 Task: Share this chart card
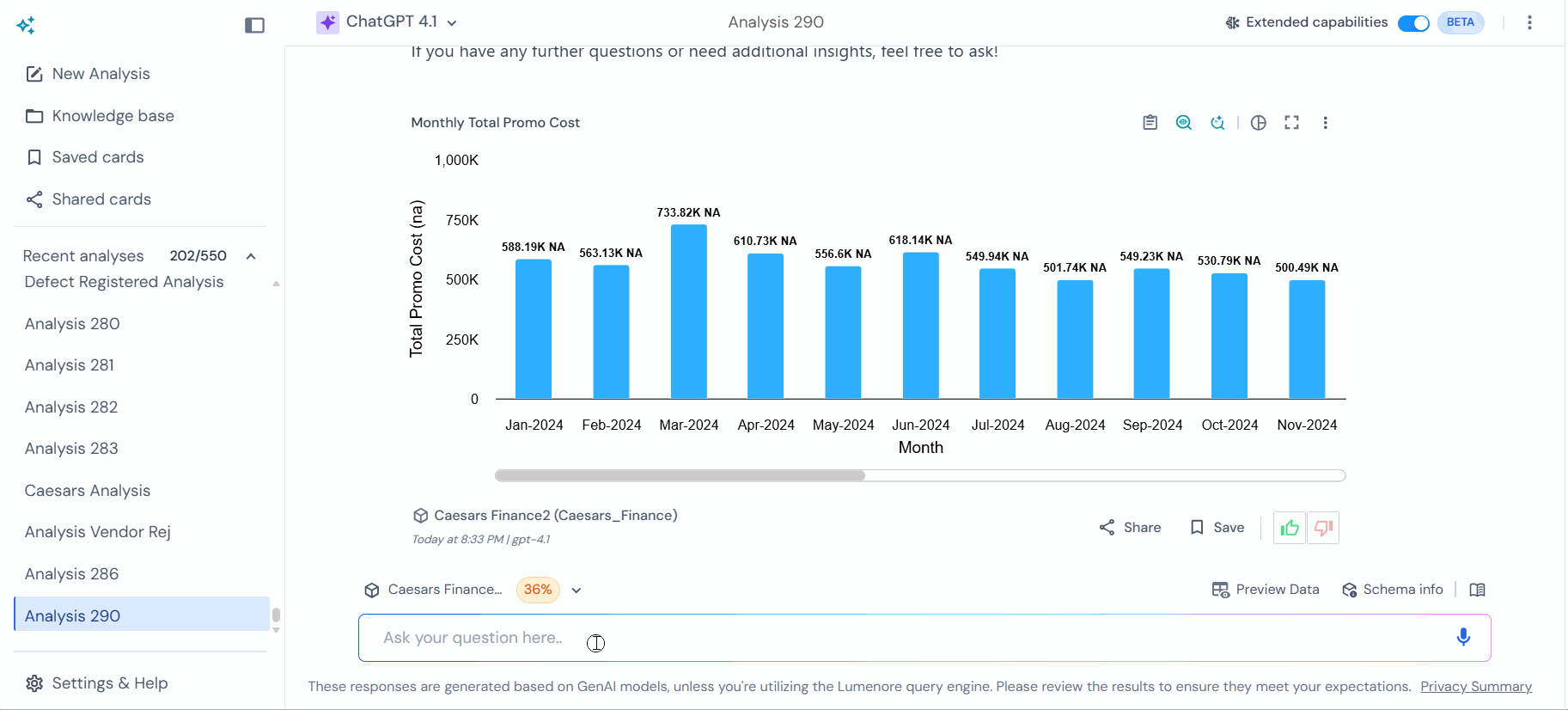1130,528
